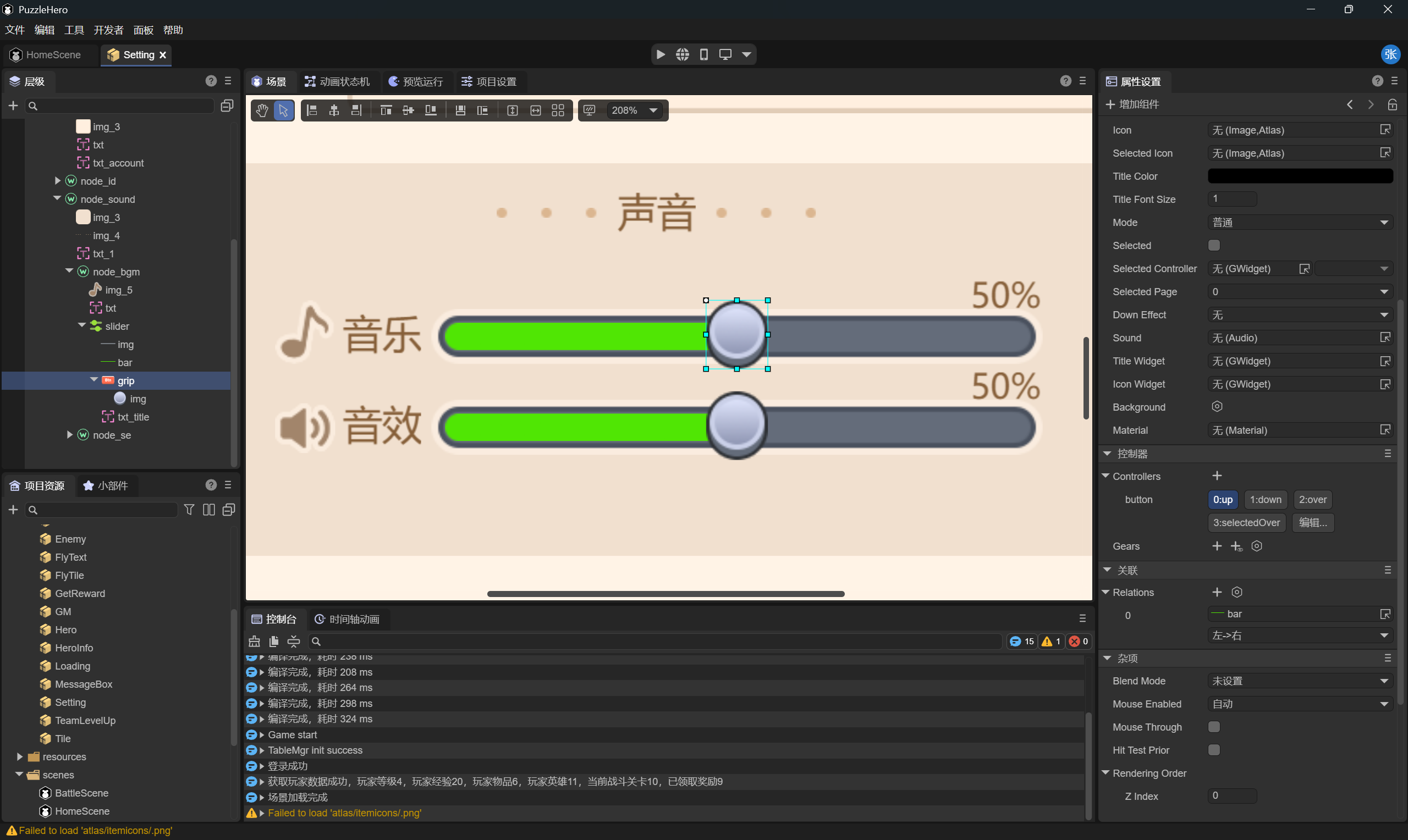
Task: Click the filter icon in project resources
Action: [x=189, y=510]
